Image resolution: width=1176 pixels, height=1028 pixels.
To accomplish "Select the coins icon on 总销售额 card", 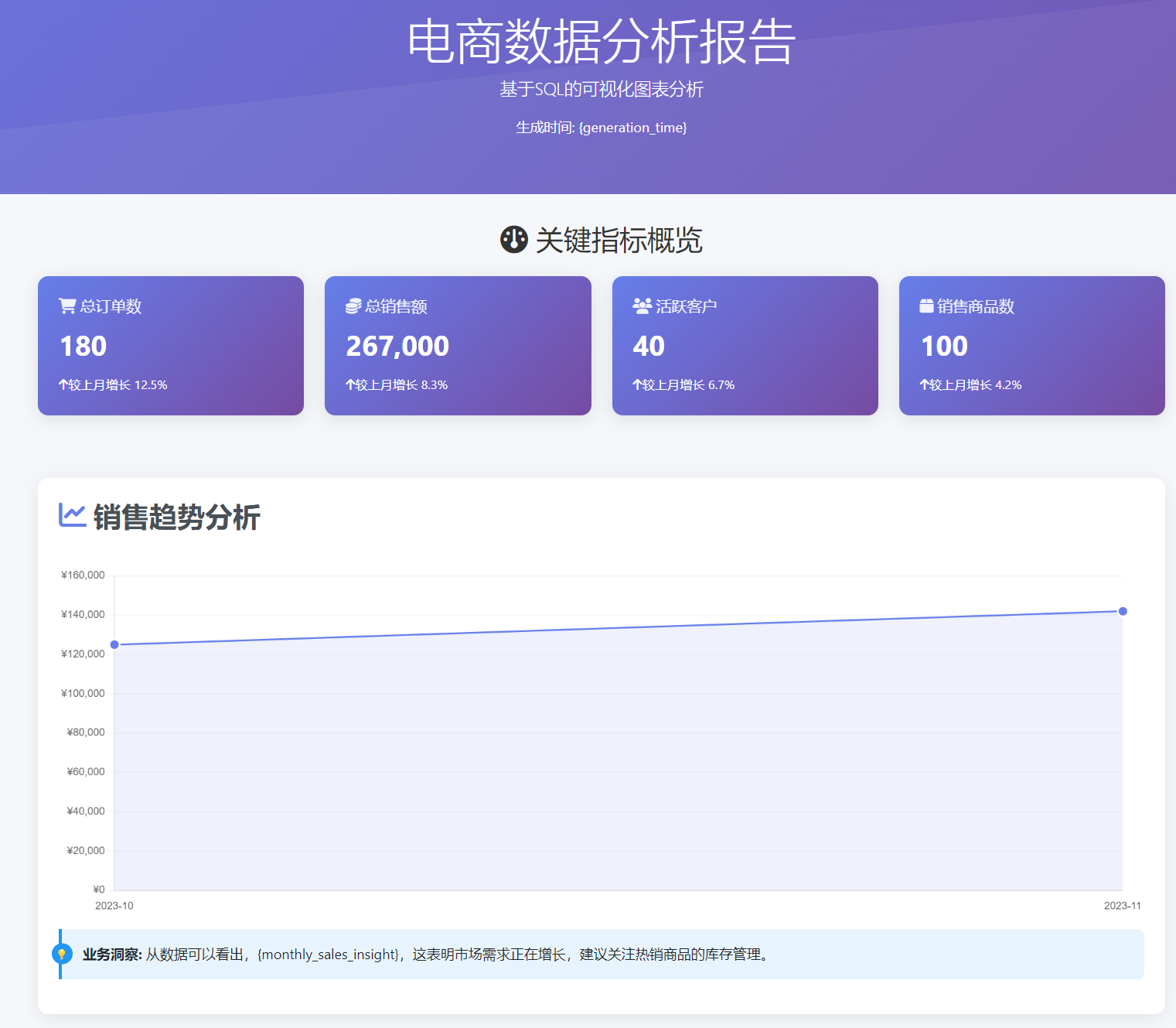I will tap(351, 306).
